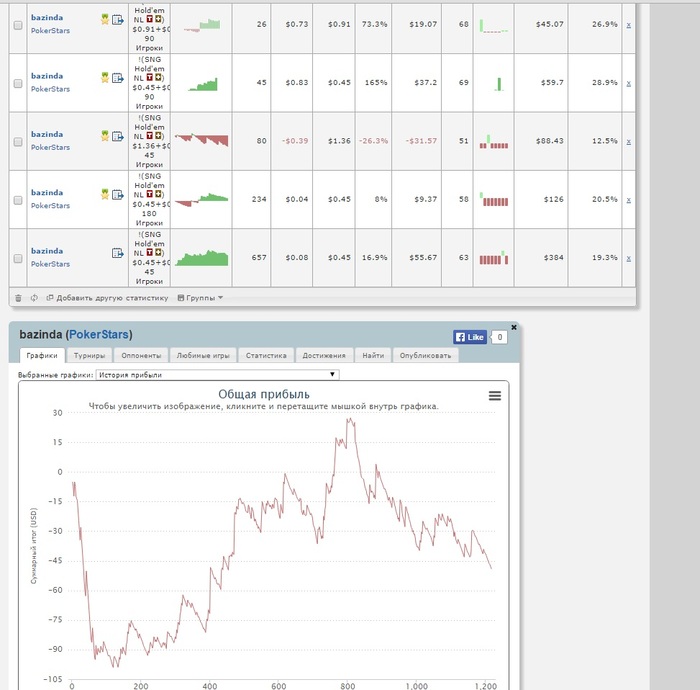Viewport: 700px width, 690px height.
Task: Open bazinda link in the 26-games row
Action: tap(47, 17)
